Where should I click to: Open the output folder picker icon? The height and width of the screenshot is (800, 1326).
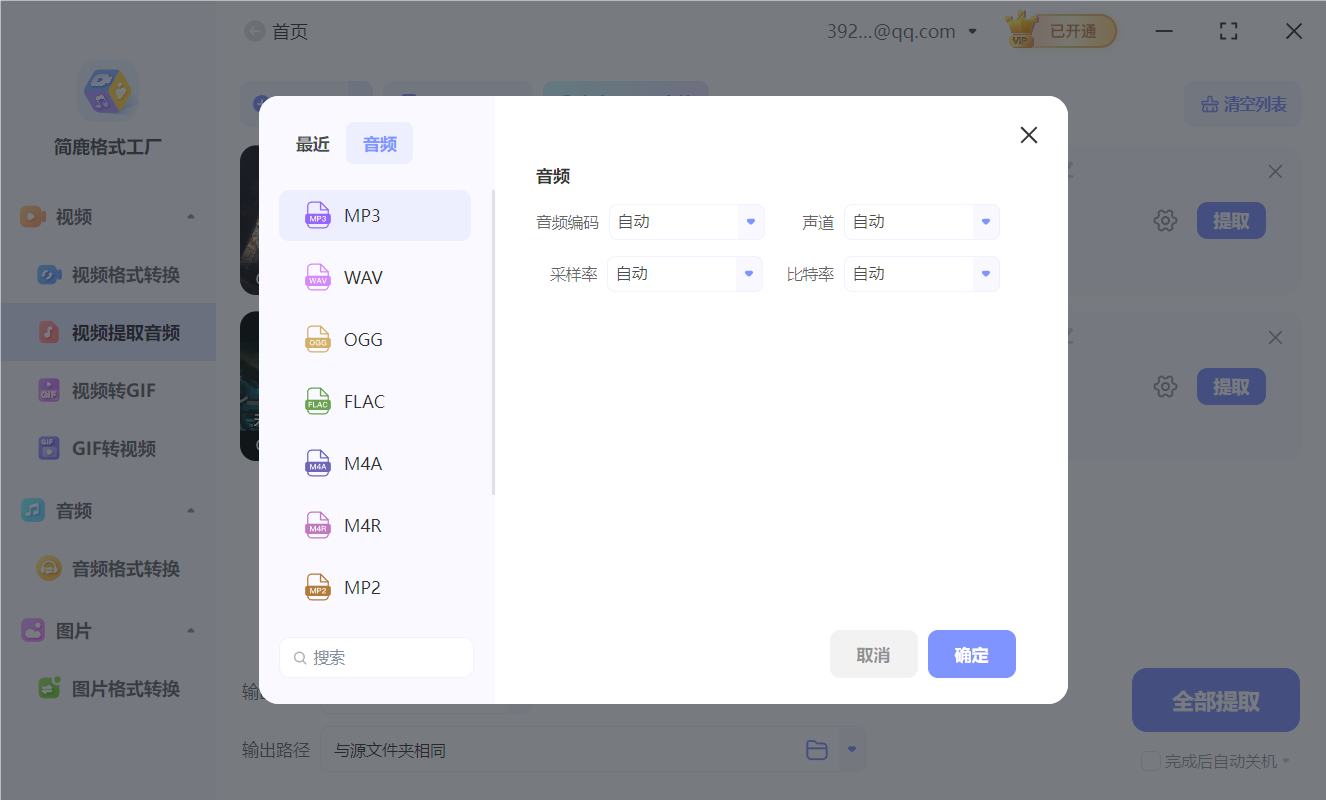(x=817, y=749)
